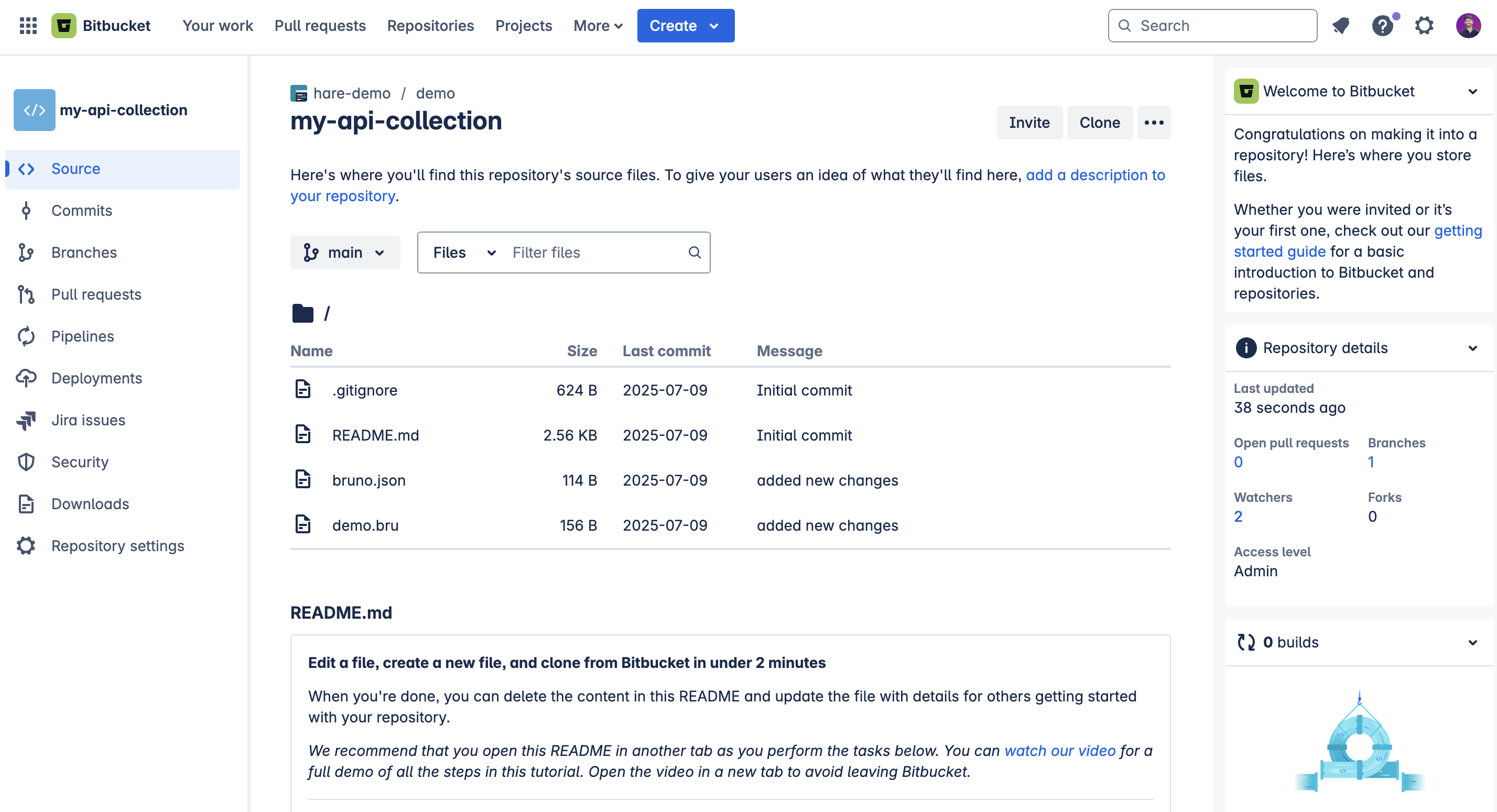Click the Pull requests sidebar icon
The height and width of the screenshot is (812, 1497).
tap(26, 294)
